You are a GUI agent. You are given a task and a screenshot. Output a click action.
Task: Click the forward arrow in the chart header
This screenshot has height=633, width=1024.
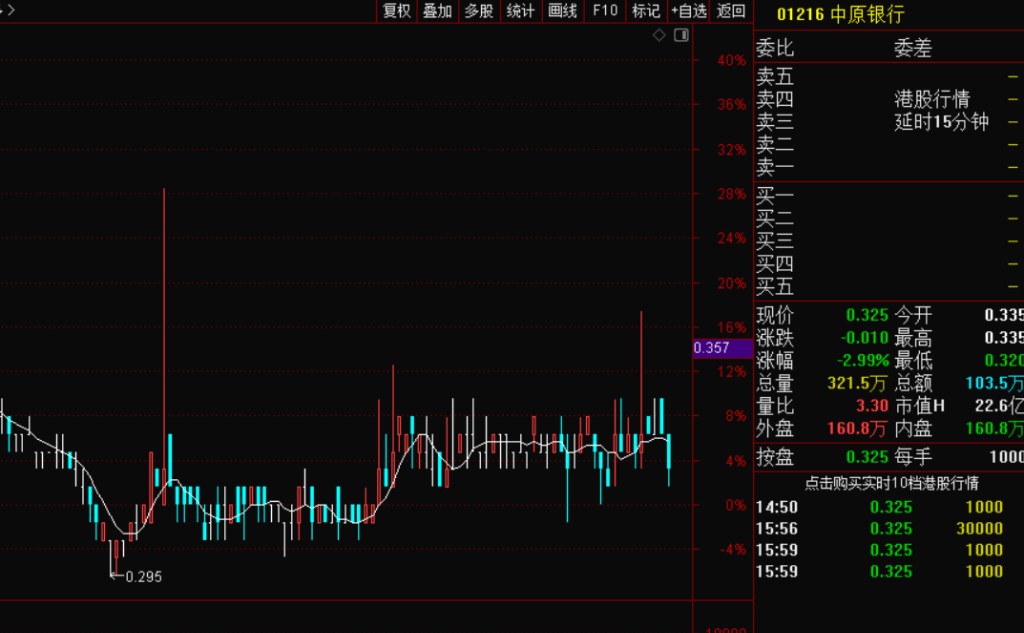(10, 10)
